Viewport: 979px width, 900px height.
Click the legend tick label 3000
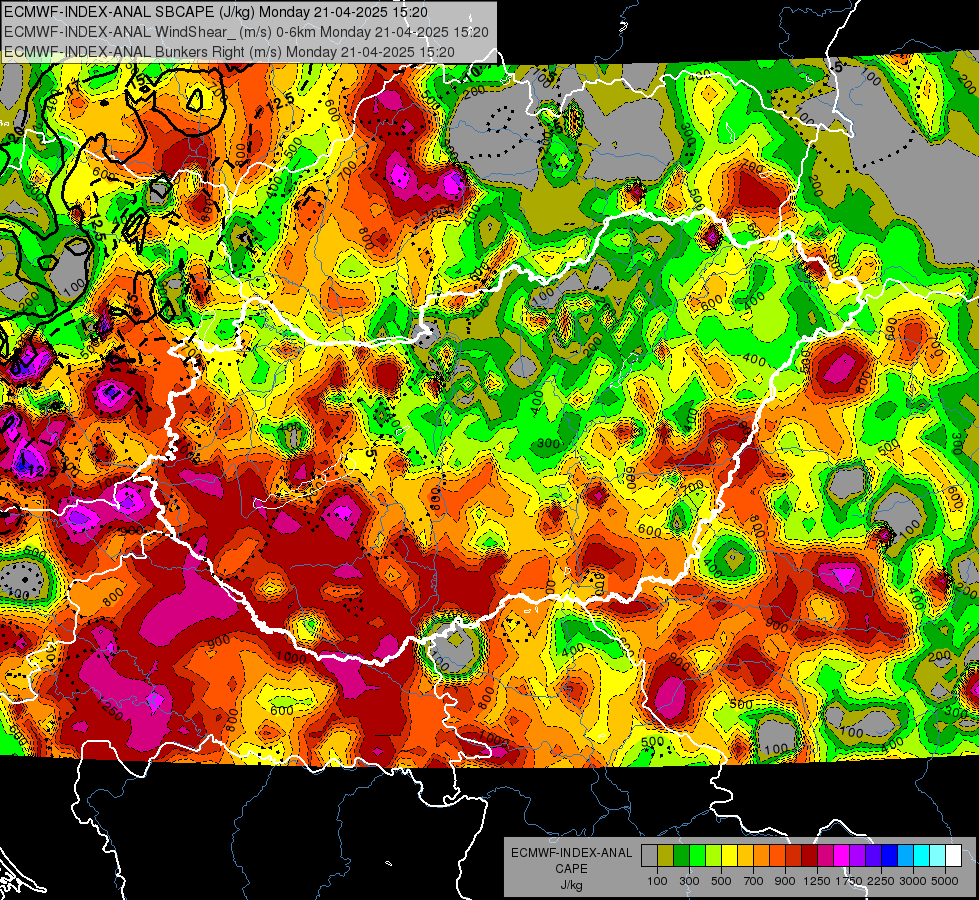click(x=913, y=881)
